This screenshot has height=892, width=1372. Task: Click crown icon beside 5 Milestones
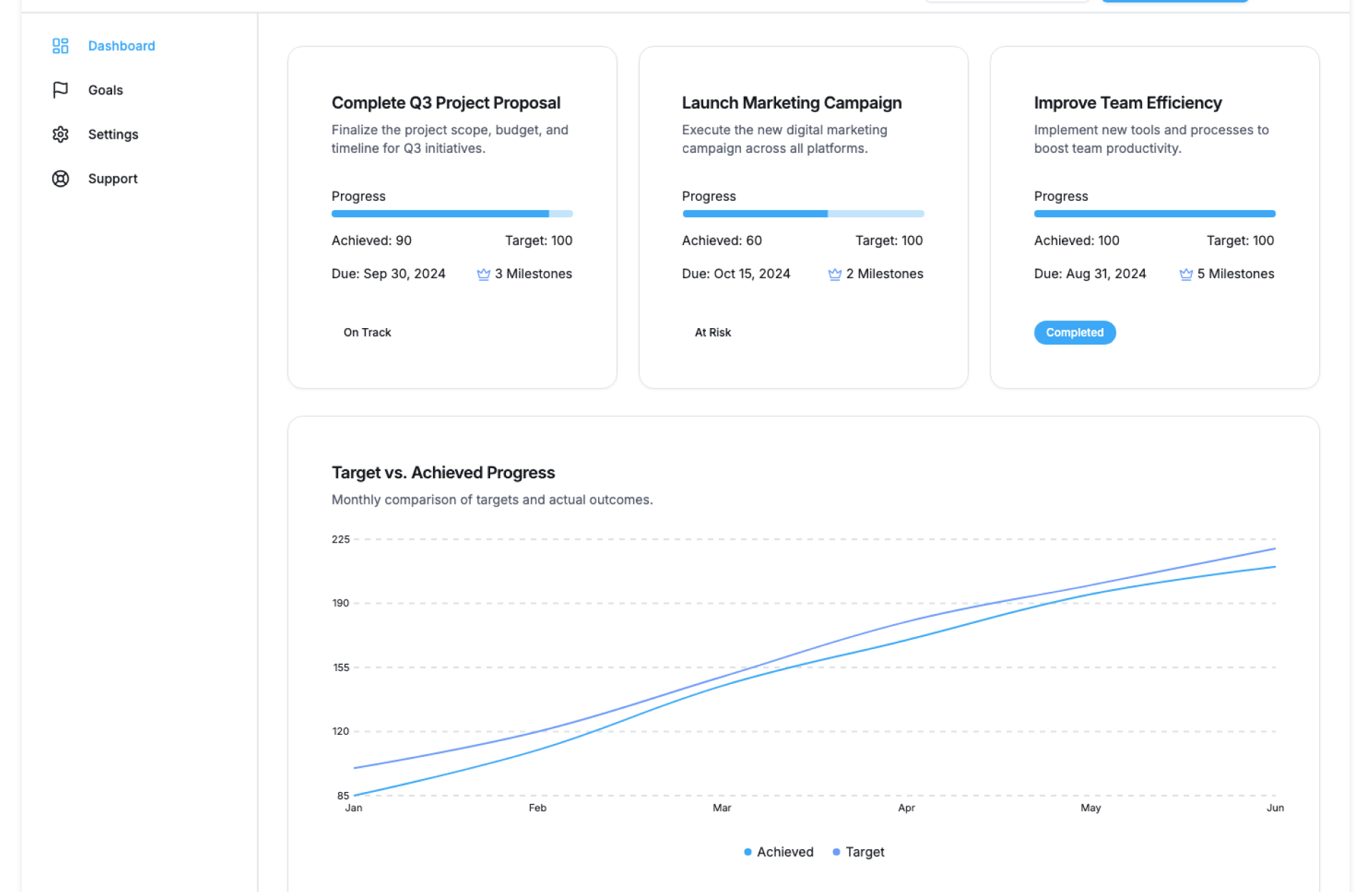tap(1185, 274)
